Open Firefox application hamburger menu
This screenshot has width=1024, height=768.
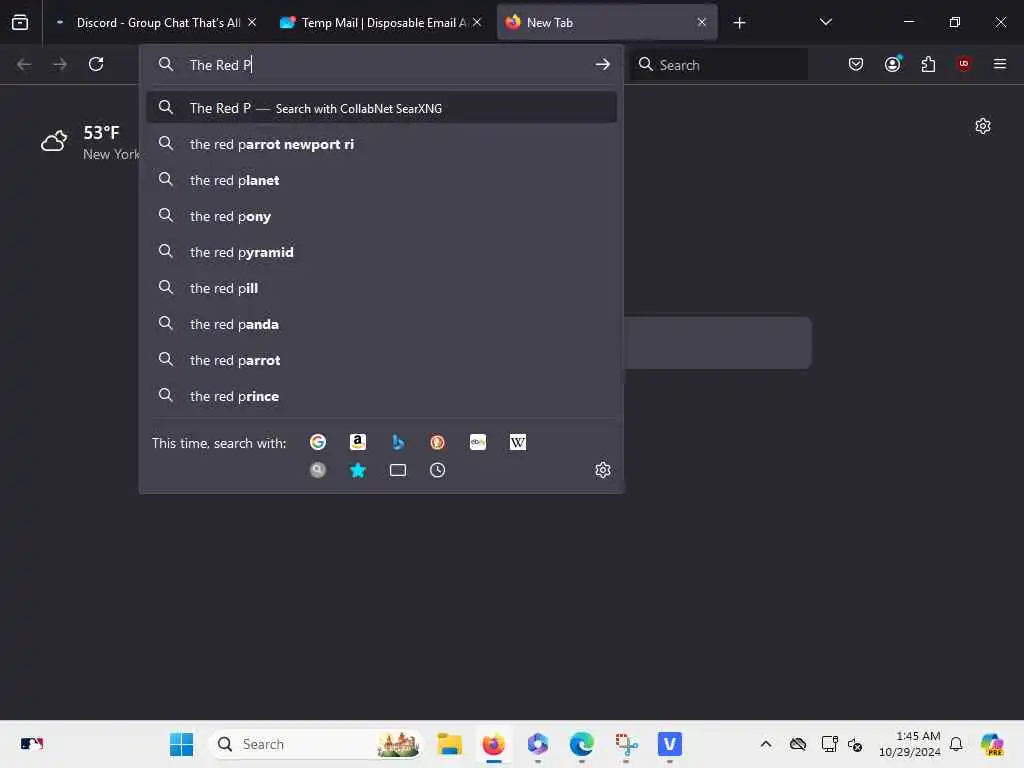[1000, 64]
